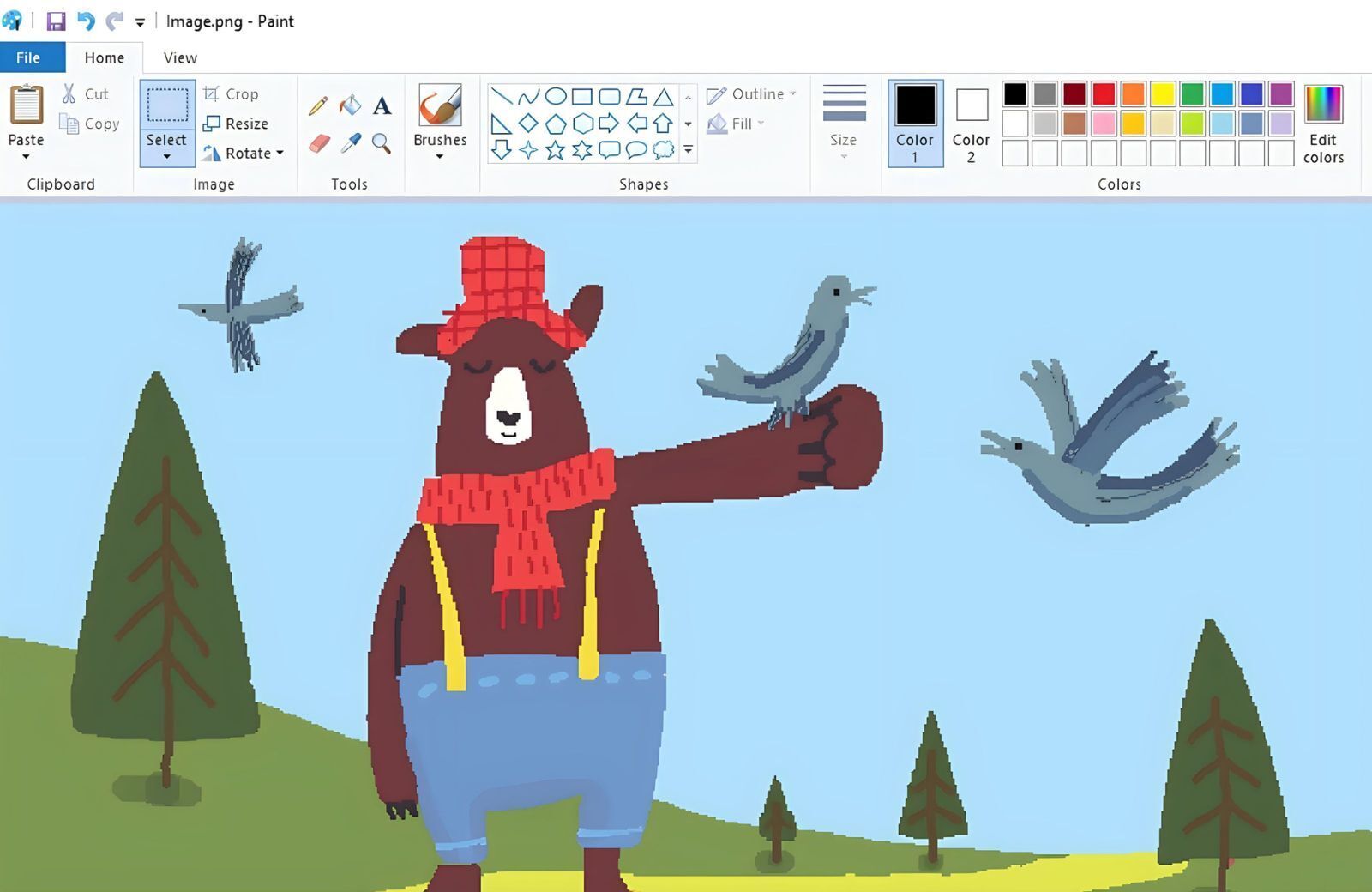Pick the Up arrow shape

pyautogui.click(x=664, y=124)
